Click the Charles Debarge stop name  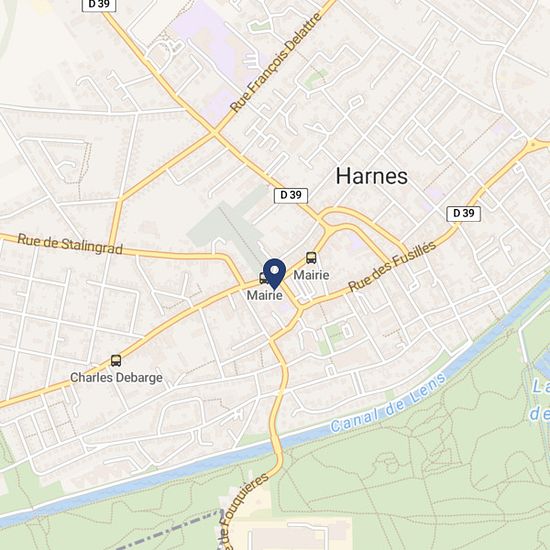116,378
